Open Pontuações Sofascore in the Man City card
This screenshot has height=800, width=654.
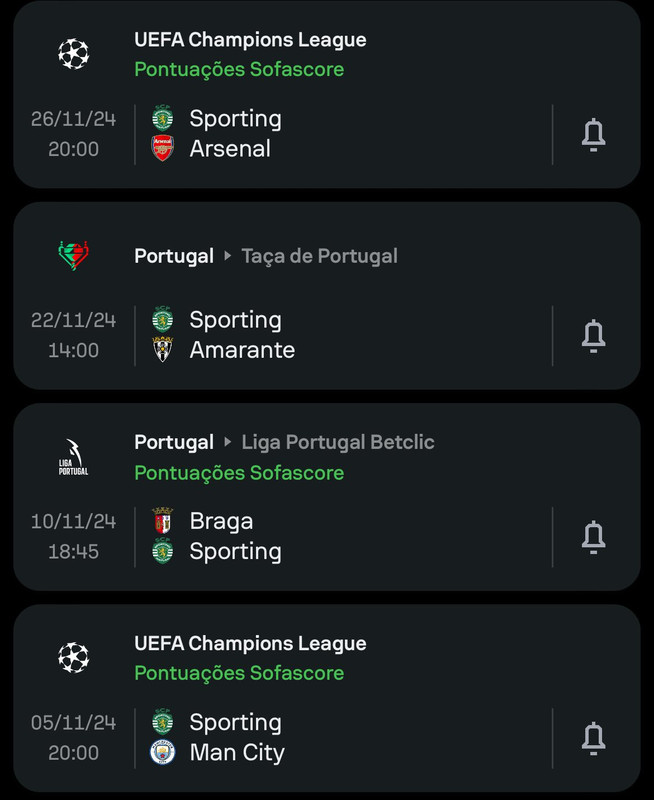(x=239, y=673)
